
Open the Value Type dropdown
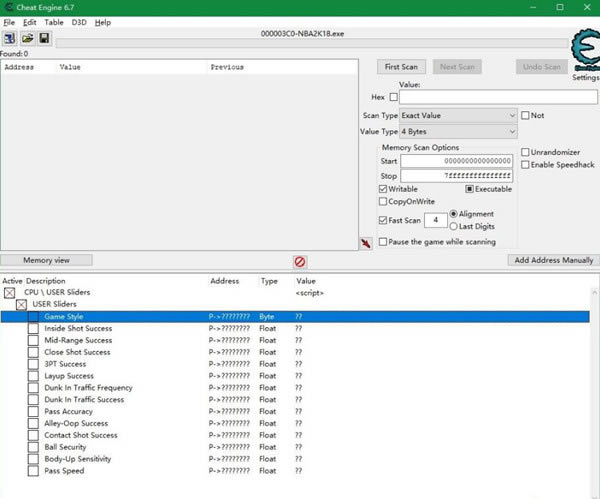pos(458,132)
